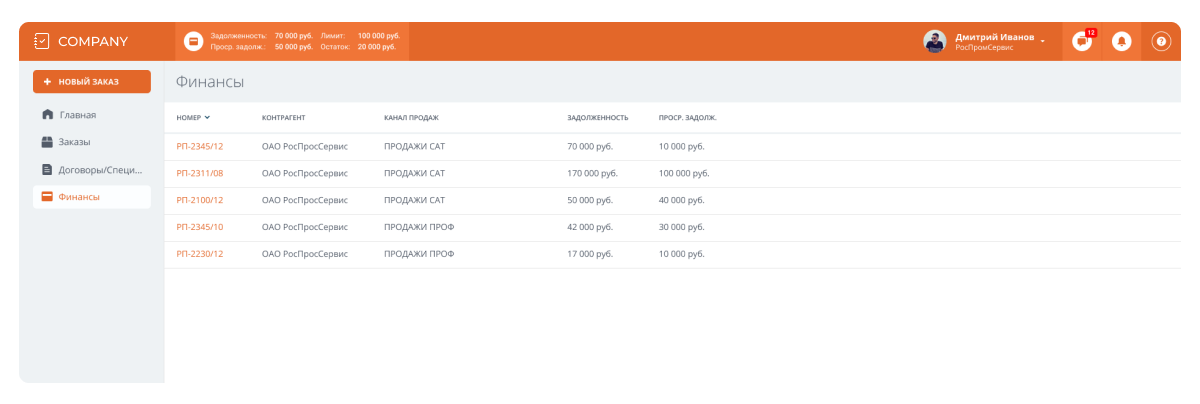Click КАНАЛ ПРОДАЖ column header
Viewport: 1200px width, 404px height.
(x=411, y=118)
